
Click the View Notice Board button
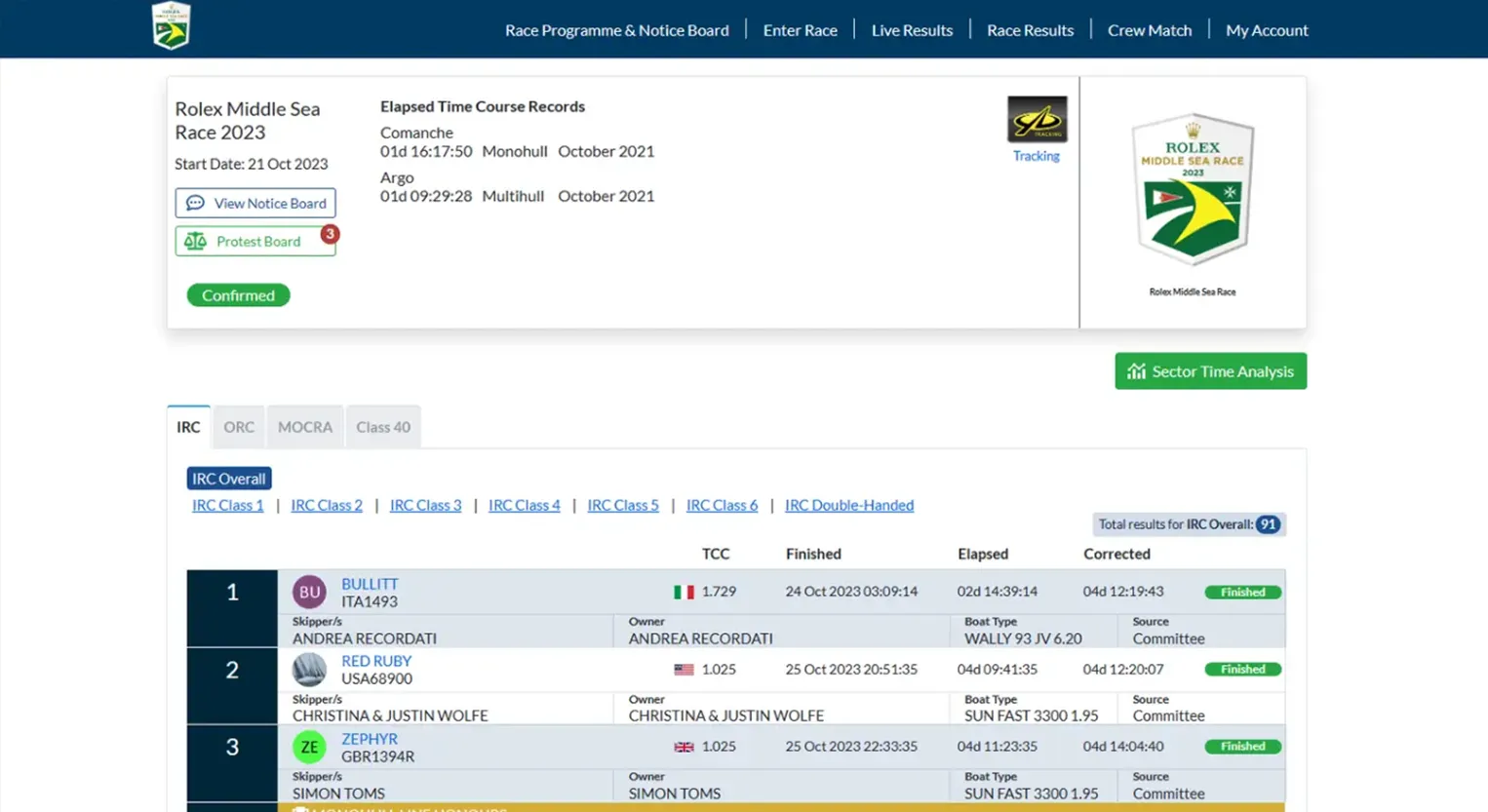(x=255, y=203)
